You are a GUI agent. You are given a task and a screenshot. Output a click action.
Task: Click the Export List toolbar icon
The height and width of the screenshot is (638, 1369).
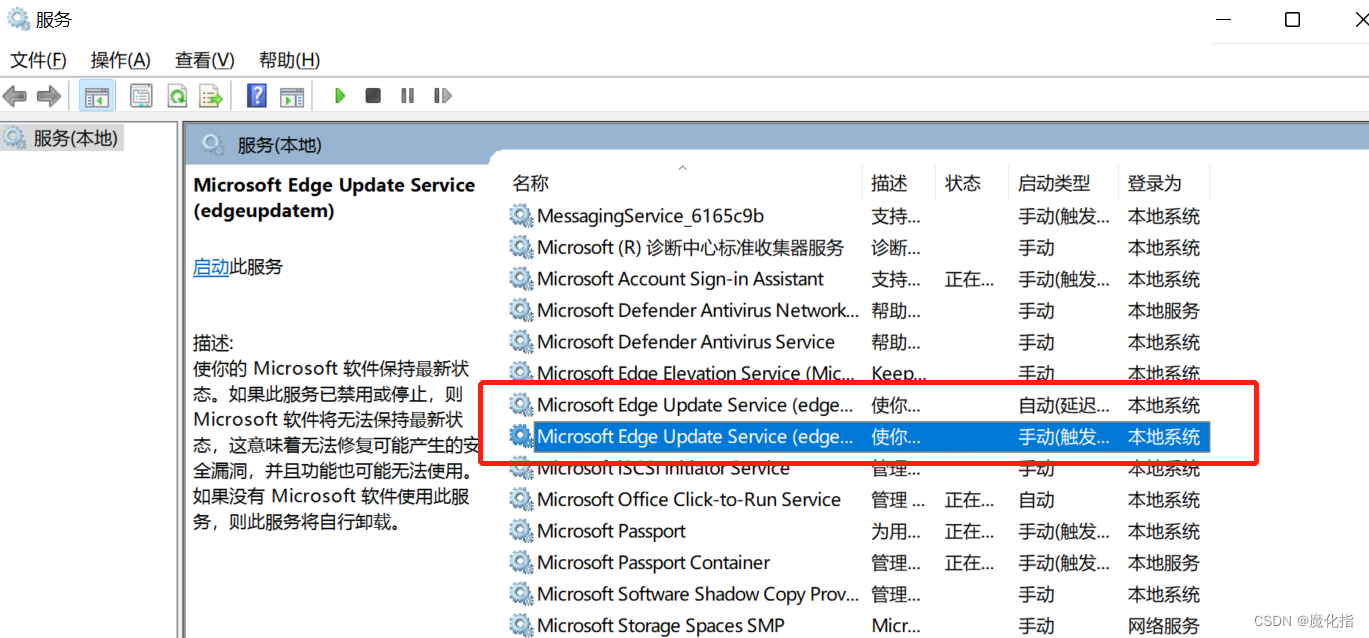(x=211, y=96)
